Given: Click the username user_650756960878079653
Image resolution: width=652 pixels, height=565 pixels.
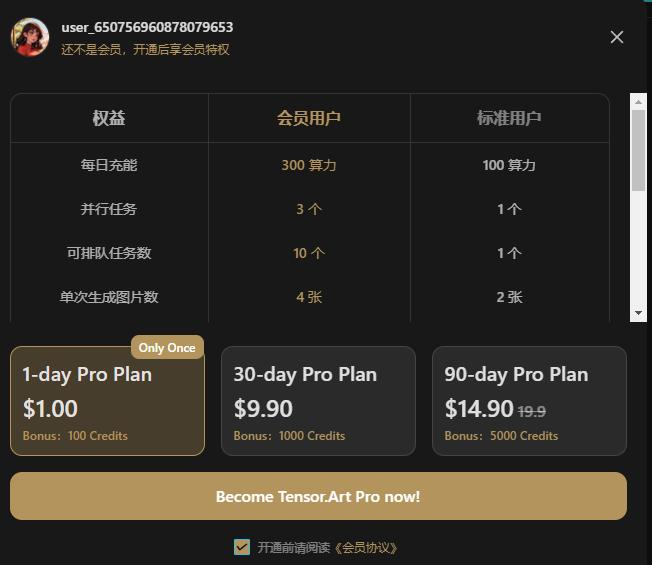Looking at the screenshot, I should (147, 27).
